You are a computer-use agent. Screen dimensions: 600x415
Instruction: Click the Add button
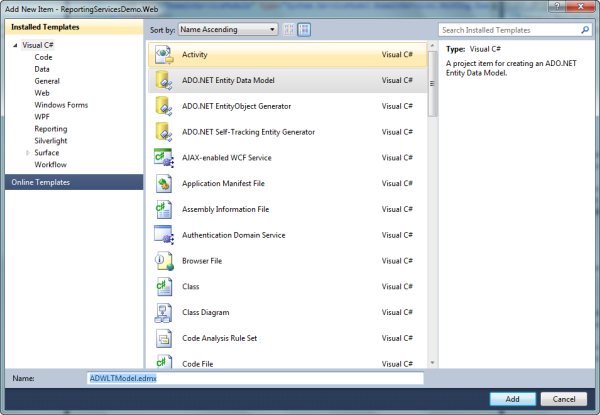pyautogui.click(x=513, y=399)
